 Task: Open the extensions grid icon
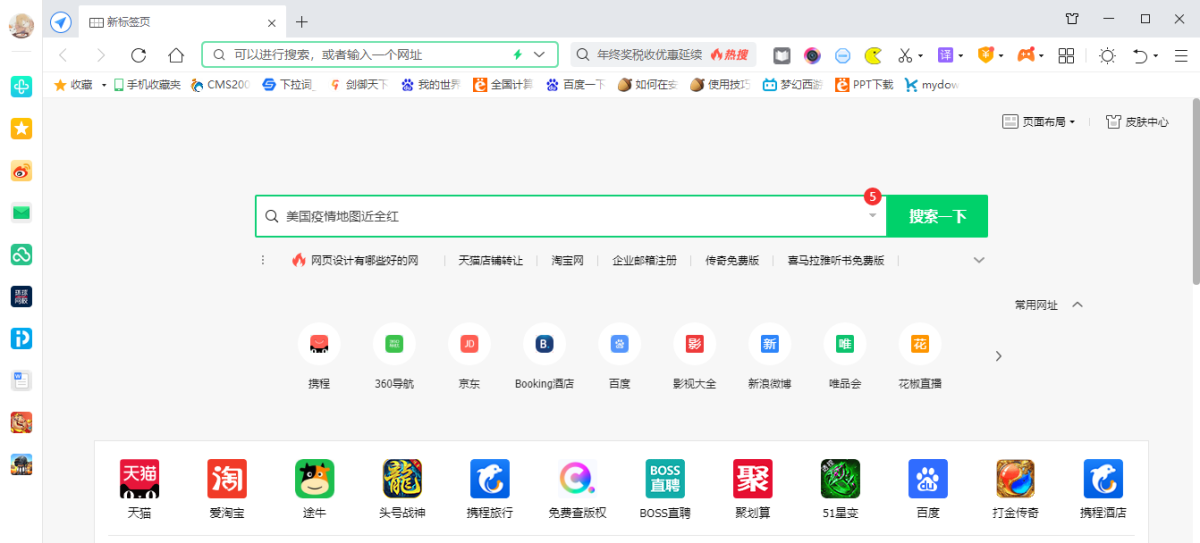[x=1067, y=55]
